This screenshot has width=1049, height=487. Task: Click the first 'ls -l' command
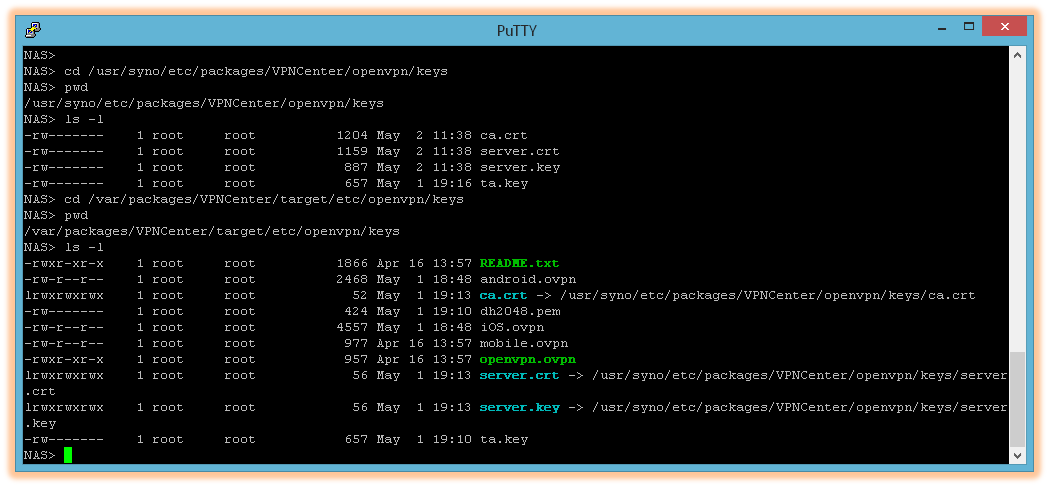pos(84,119)
